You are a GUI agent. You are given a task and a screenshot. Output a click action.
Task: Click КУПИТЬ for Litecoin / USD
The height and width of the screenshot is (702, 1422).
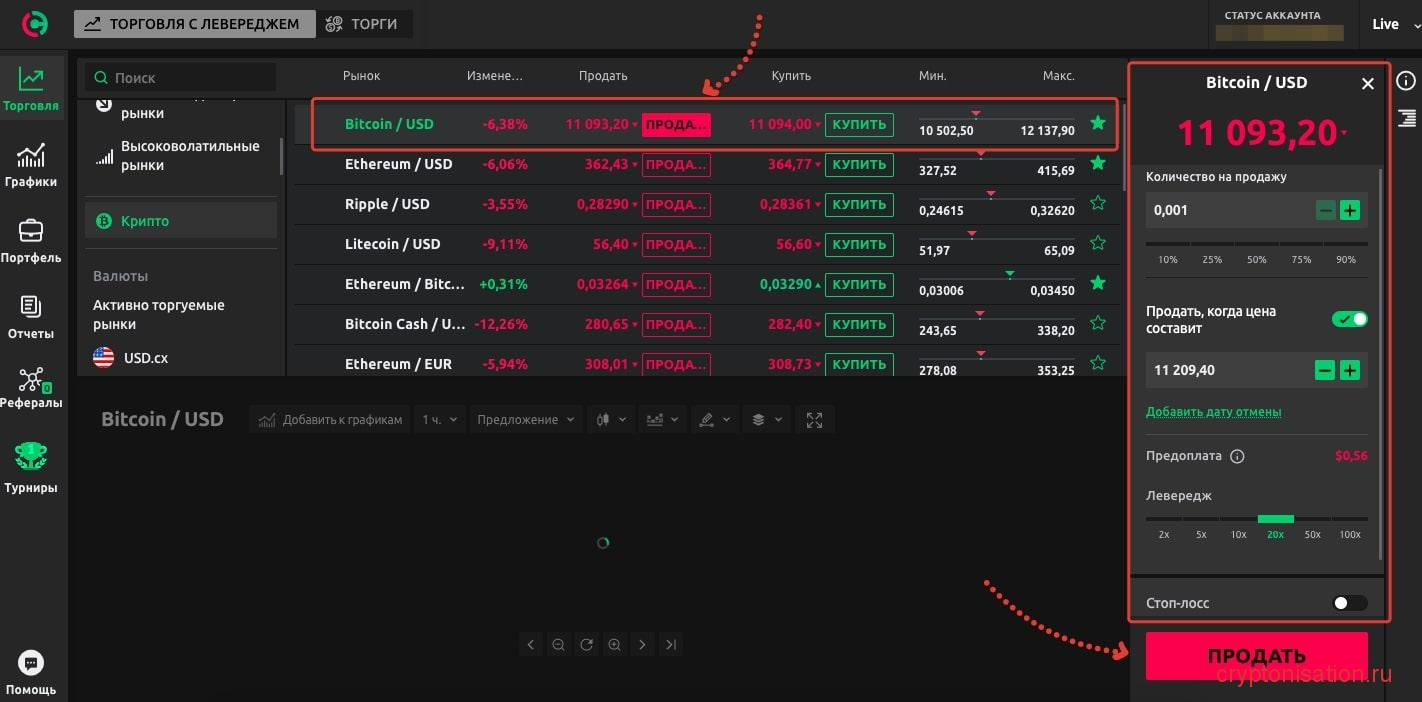(858, 244)
